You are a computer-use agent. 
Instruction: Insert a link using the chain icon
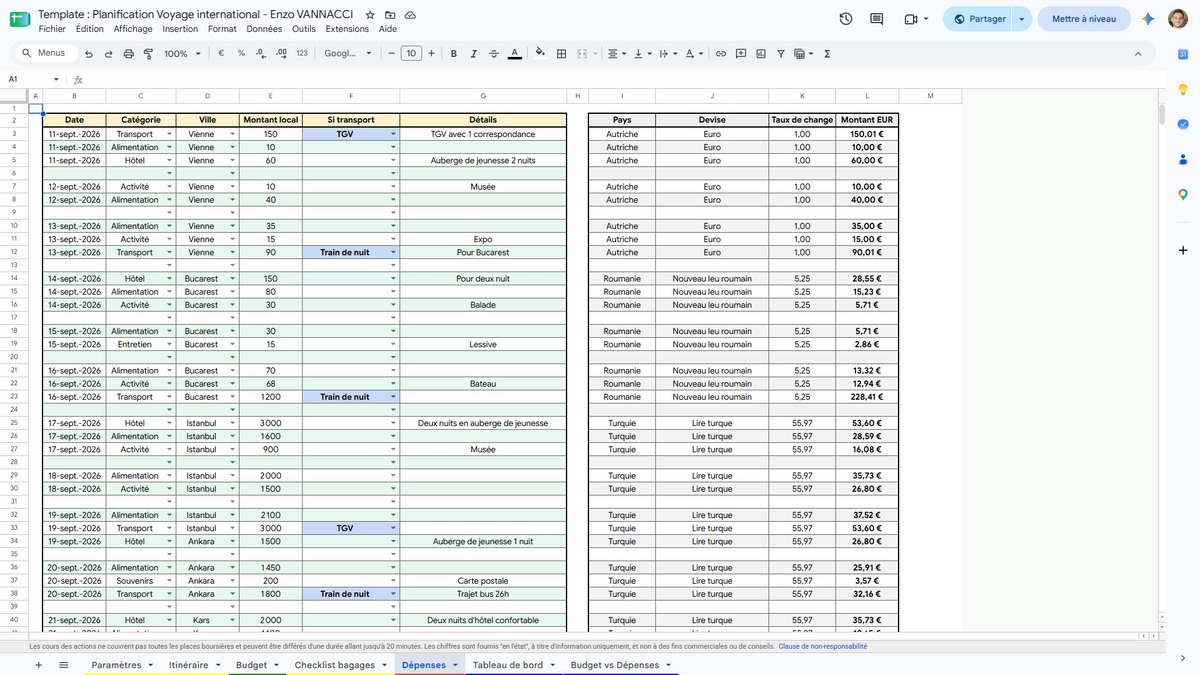click(720, 54)
